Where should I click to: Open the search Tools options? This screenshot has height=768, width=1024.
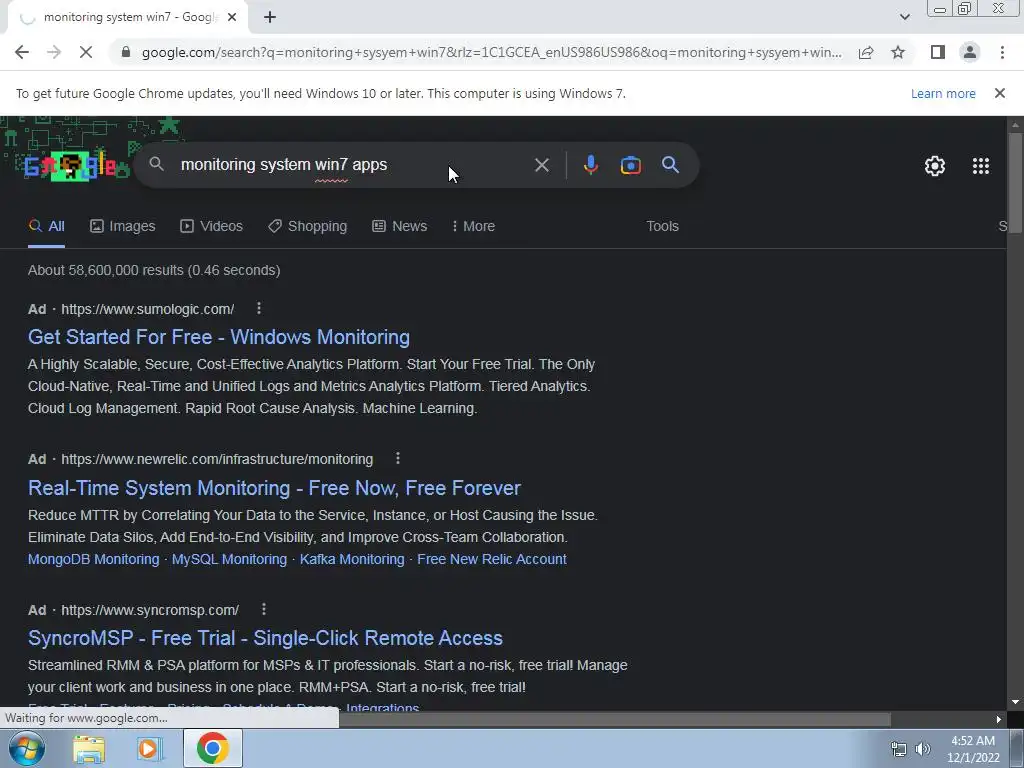tap(662, 226)
